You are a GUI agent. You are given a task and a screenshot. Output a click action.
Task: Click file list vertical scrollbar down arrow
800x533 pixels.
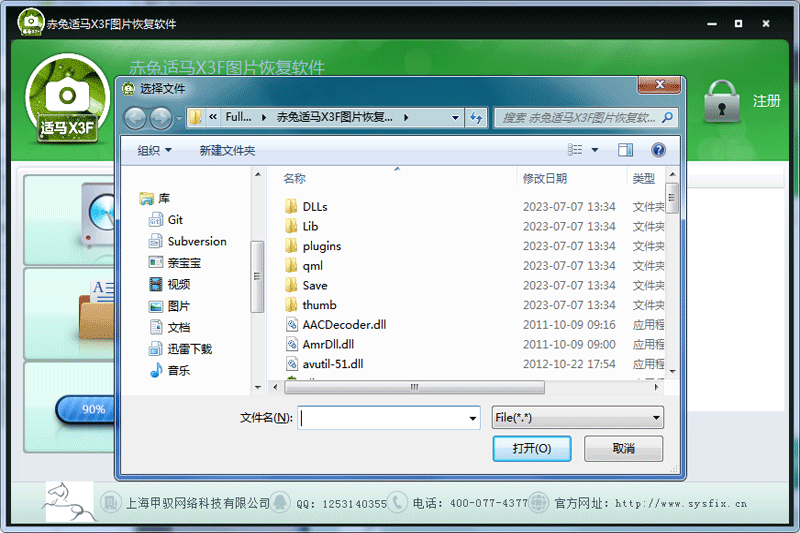point(672,371)
